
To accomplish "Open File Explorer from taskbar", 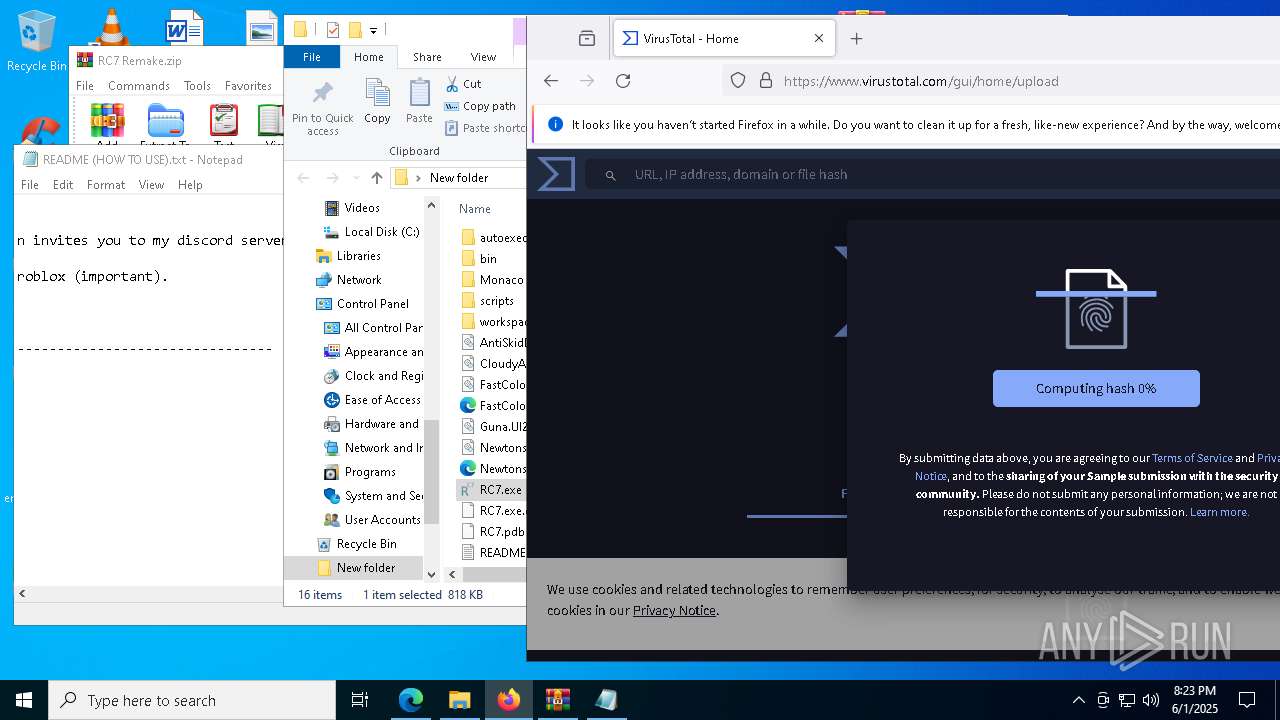I will [x=459, y=700].
